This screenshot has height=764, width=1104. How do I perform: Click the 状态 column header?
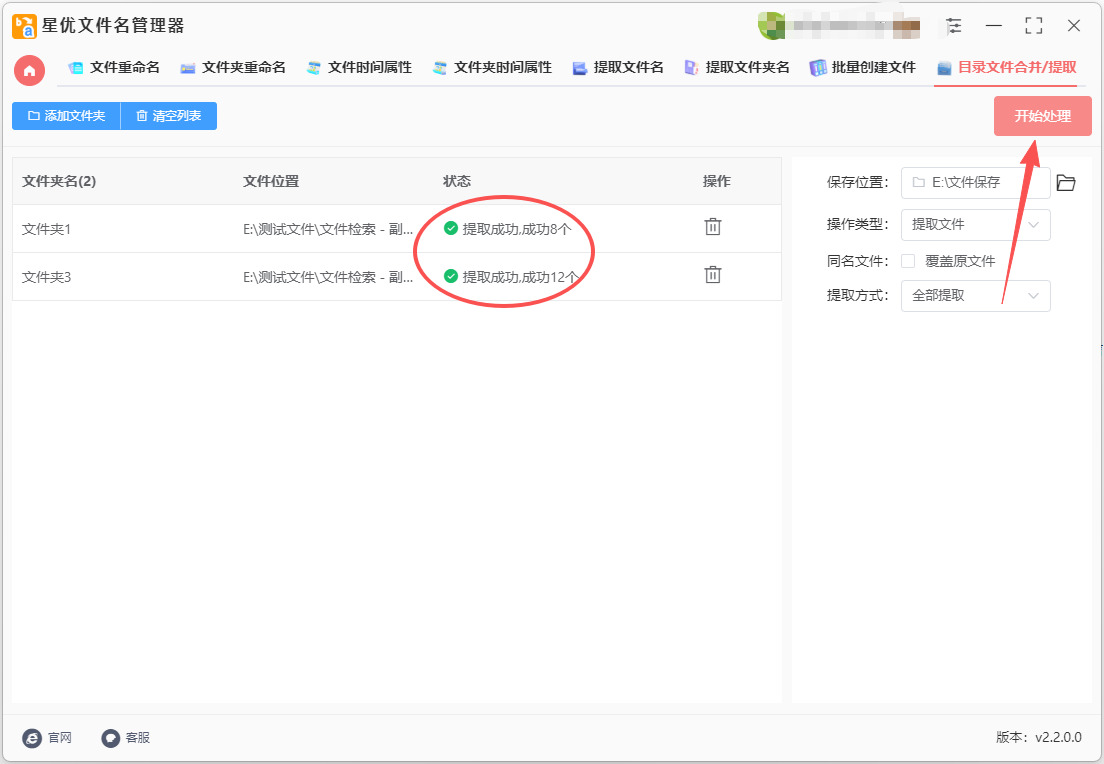(457, 181)
